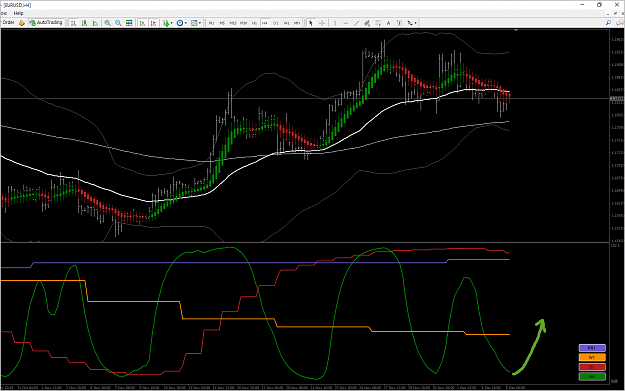Select the MN timeframe toolbar button
The height and width of the screenshot is (391, 625).
[x=297, y=23]
